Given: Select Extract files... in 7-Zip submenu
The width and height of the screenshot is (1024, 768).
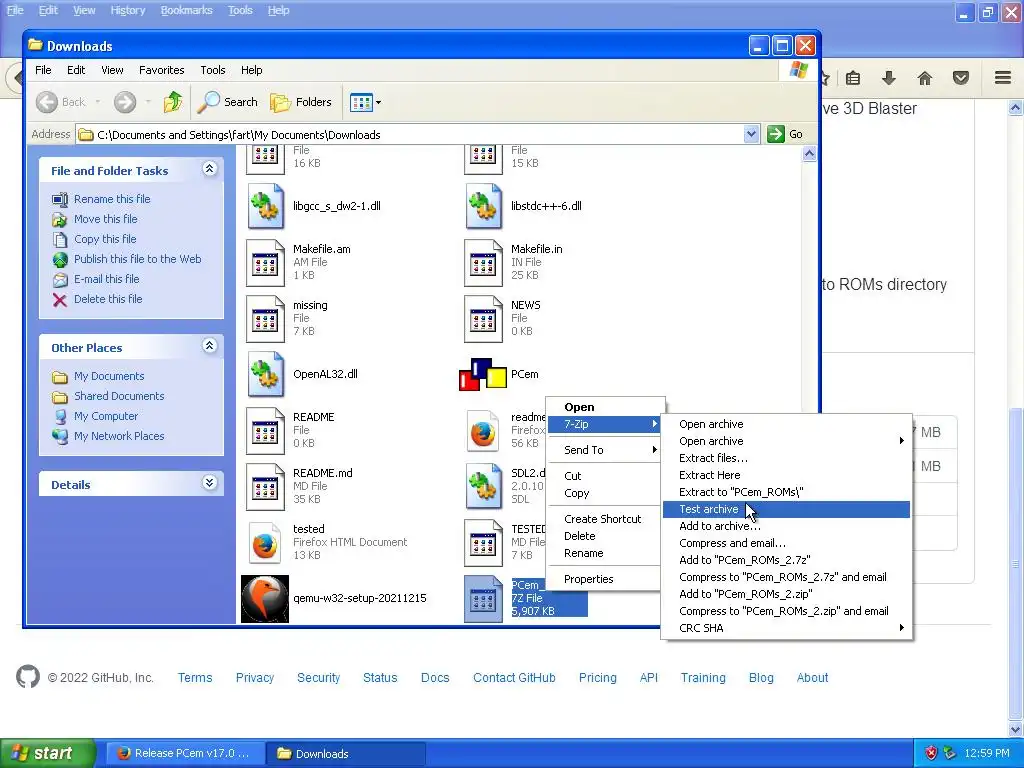Looking at the screenshot, I should (x=786, y=458).
